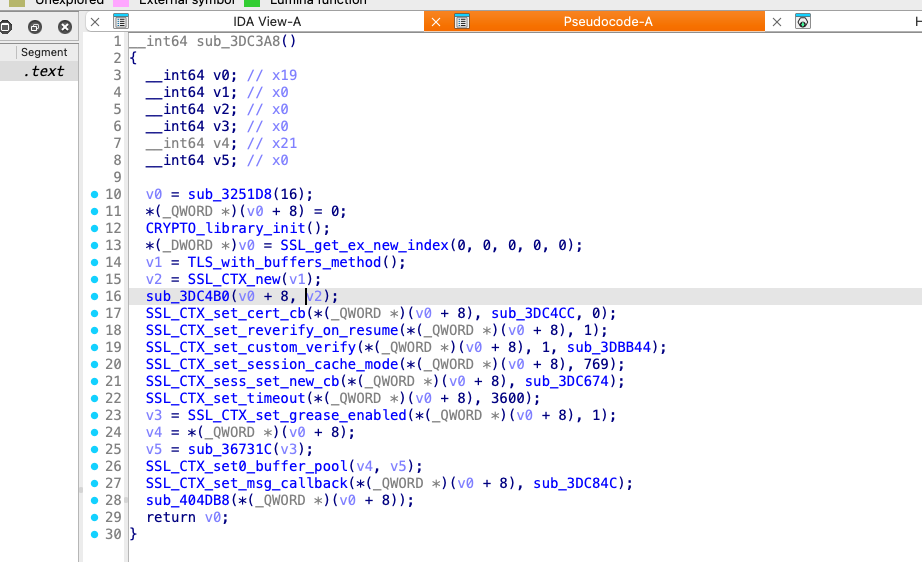Screen dimensions: 922x562
Task: Toggle breakpoint dot on line 27
Action: [x=94, y=483]
